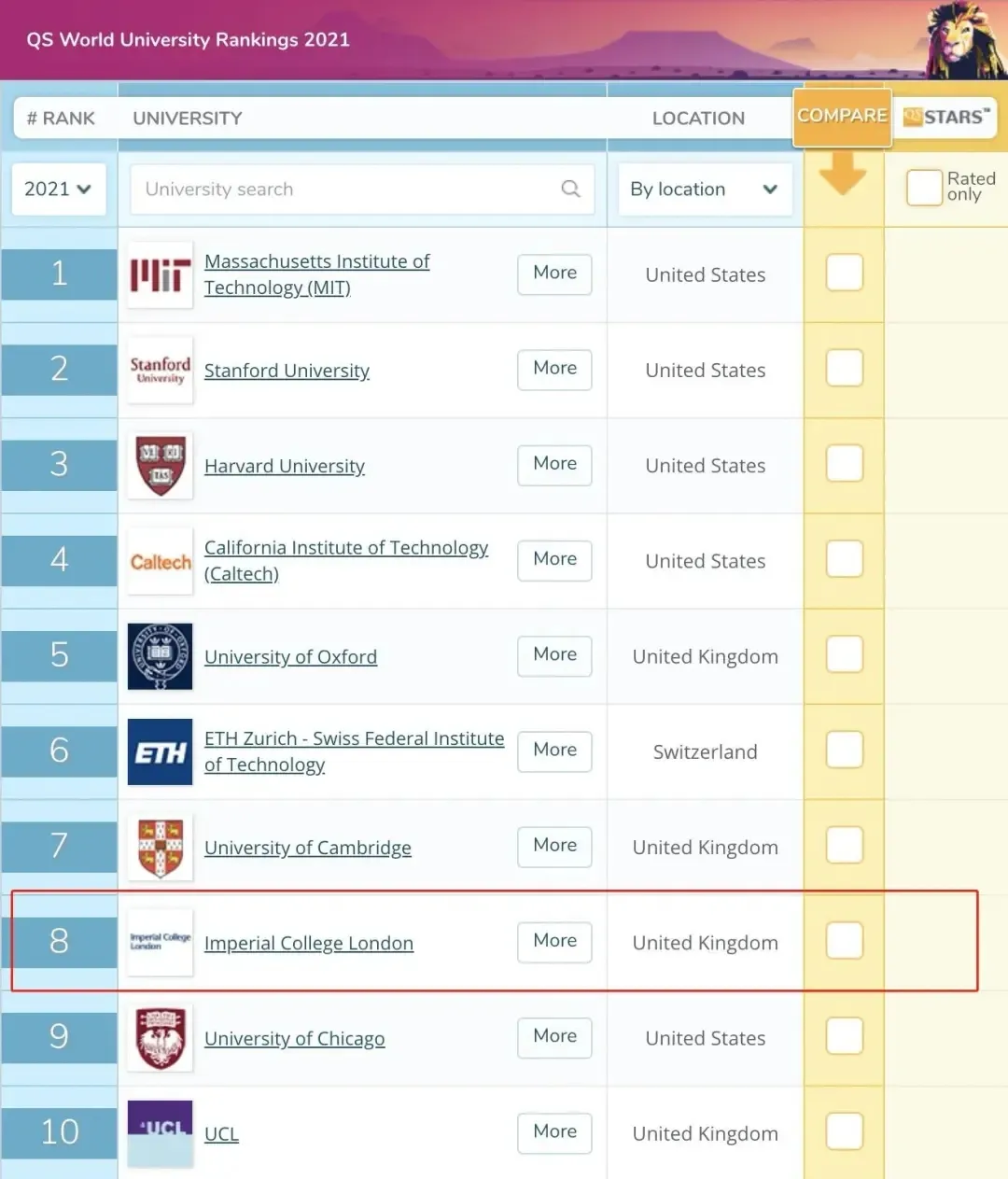Viewport: 1008px width, 1179px height.
Task: Click the rank 8 number cell
Action: (59, 941)
